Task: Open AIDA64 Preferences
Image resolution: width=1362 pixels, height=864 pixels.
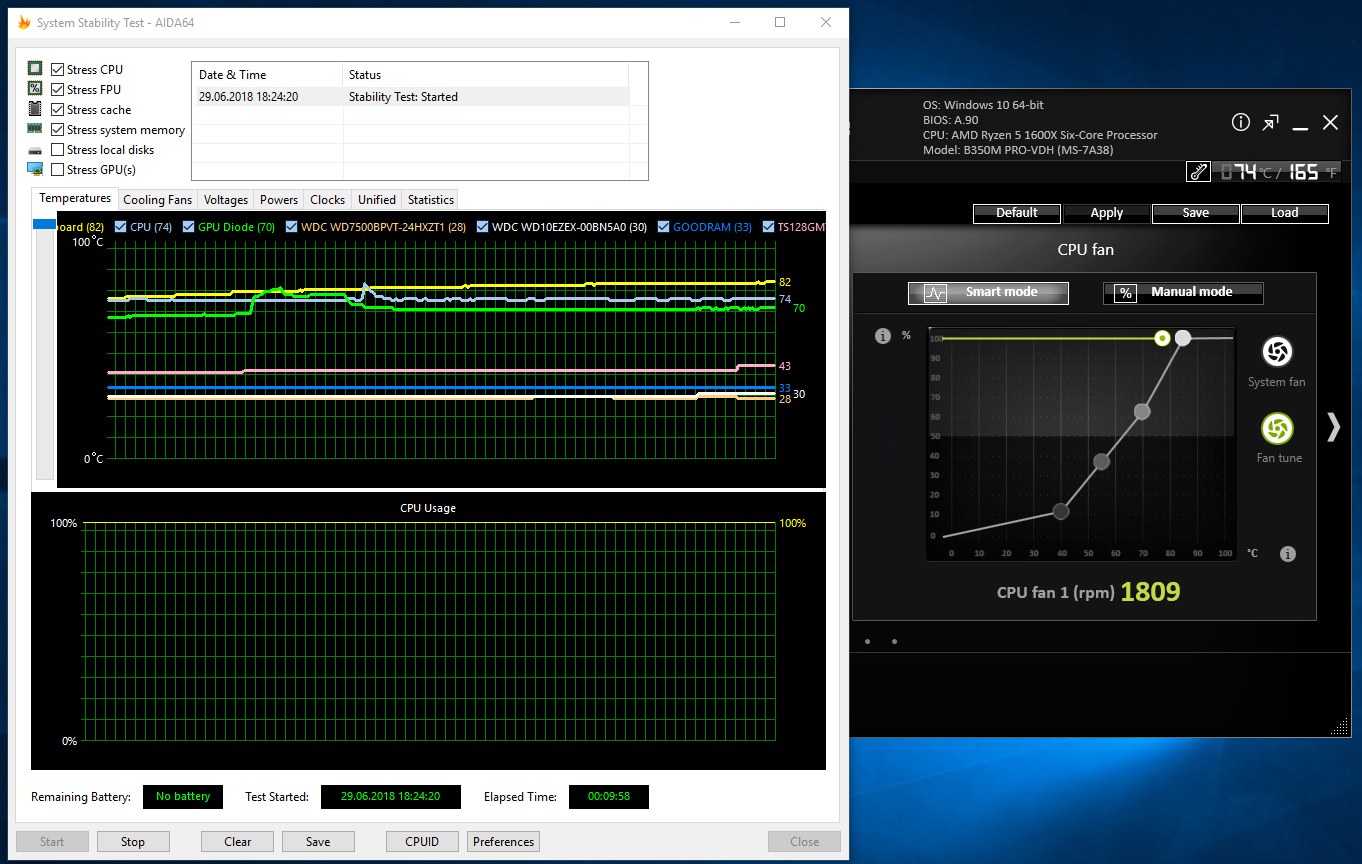Action: [504, 842]
